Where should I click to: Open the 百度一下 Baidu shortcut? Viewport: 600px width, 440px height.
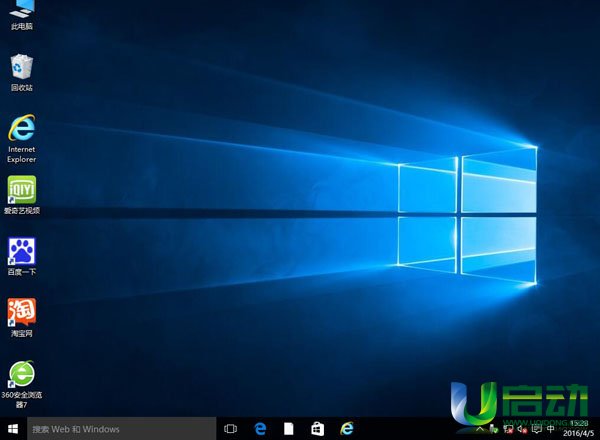[x=21, y=250]
